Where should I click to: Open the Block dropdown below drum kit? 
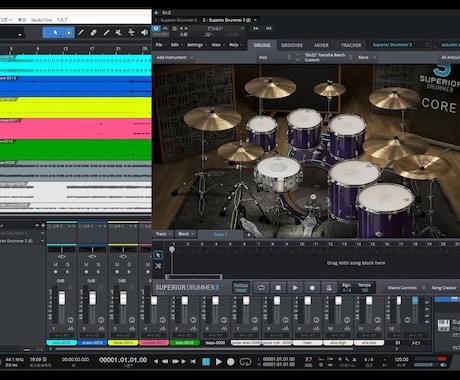coord(186,234)
